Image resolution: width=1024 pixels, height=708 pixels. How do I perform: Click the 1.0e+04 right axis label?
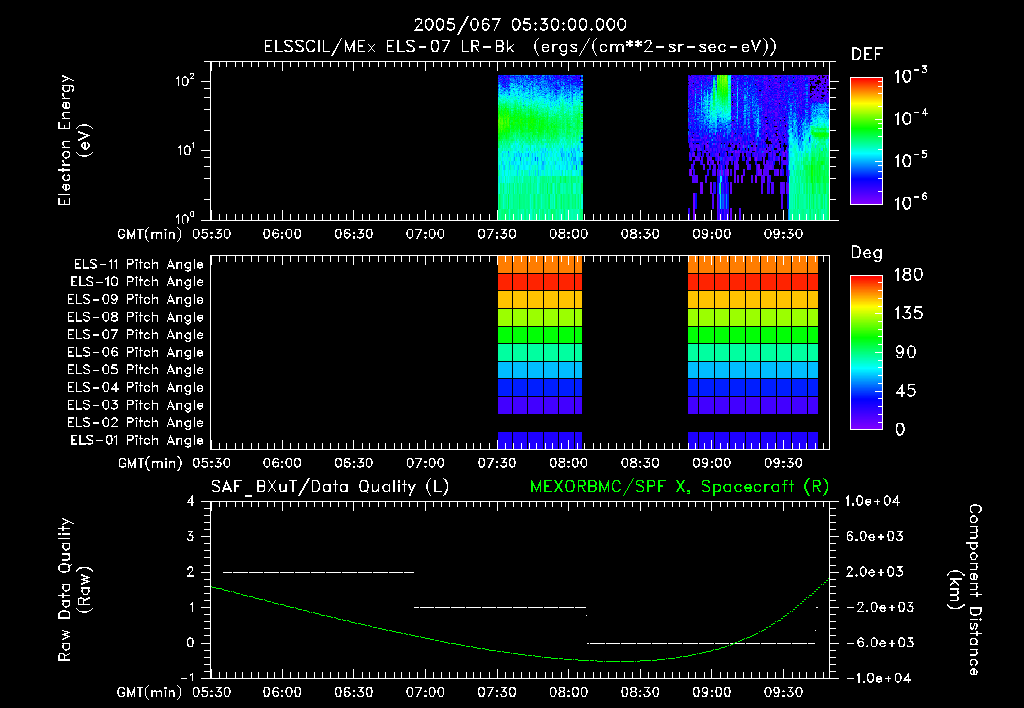(x=872, y=502)
